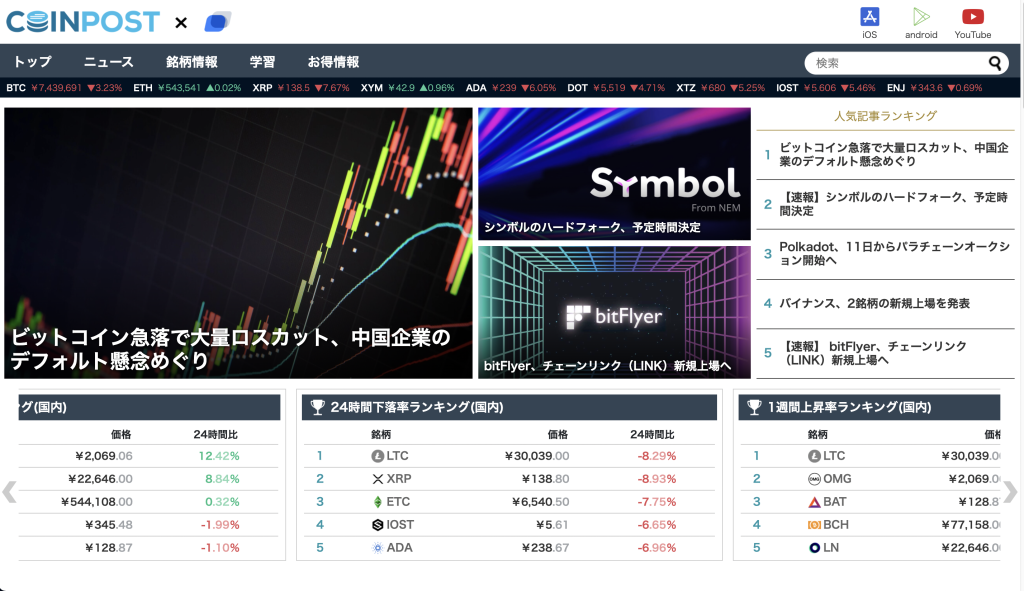1024x591 pixels.
Task: Click the 24時間下落率ランキング(国内) header
Action: point(509,407)
